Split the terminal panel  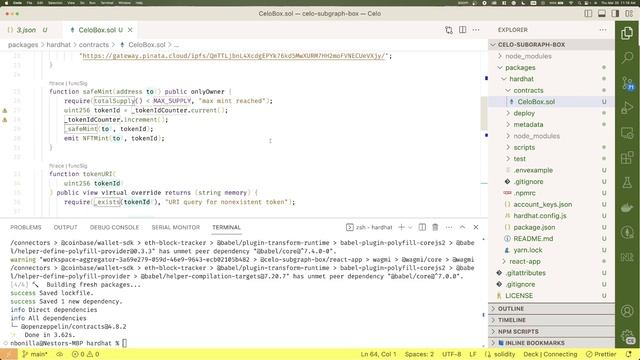422,227
